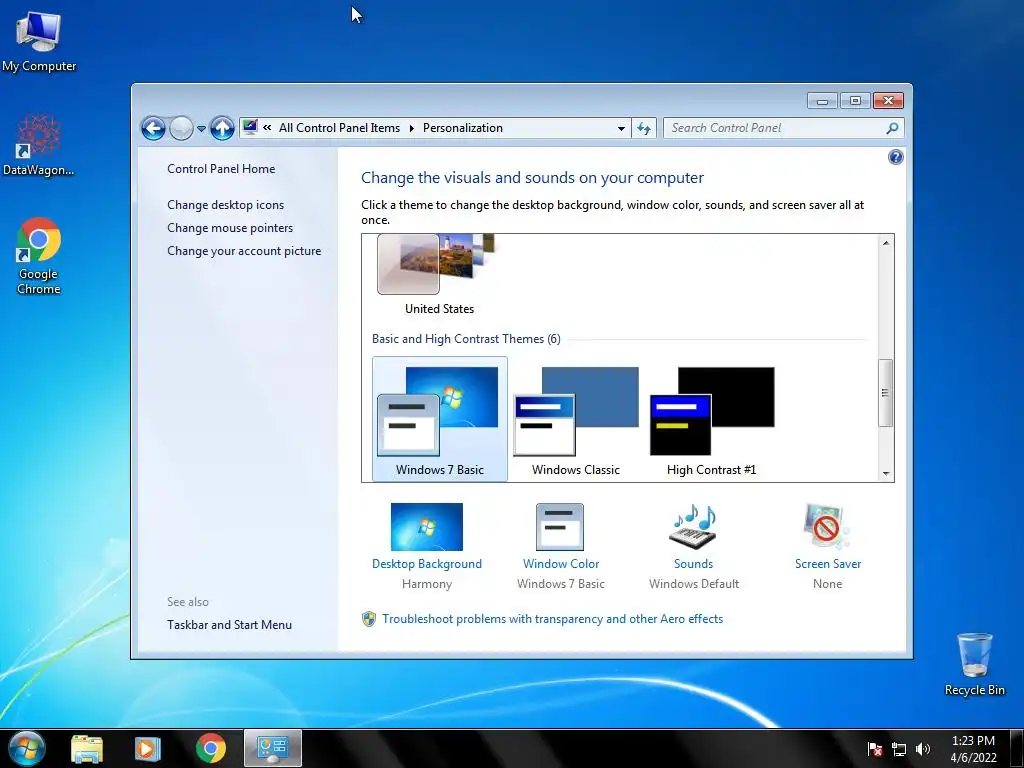
Task: Open the Windows Start menu
Action: point(27,748)
